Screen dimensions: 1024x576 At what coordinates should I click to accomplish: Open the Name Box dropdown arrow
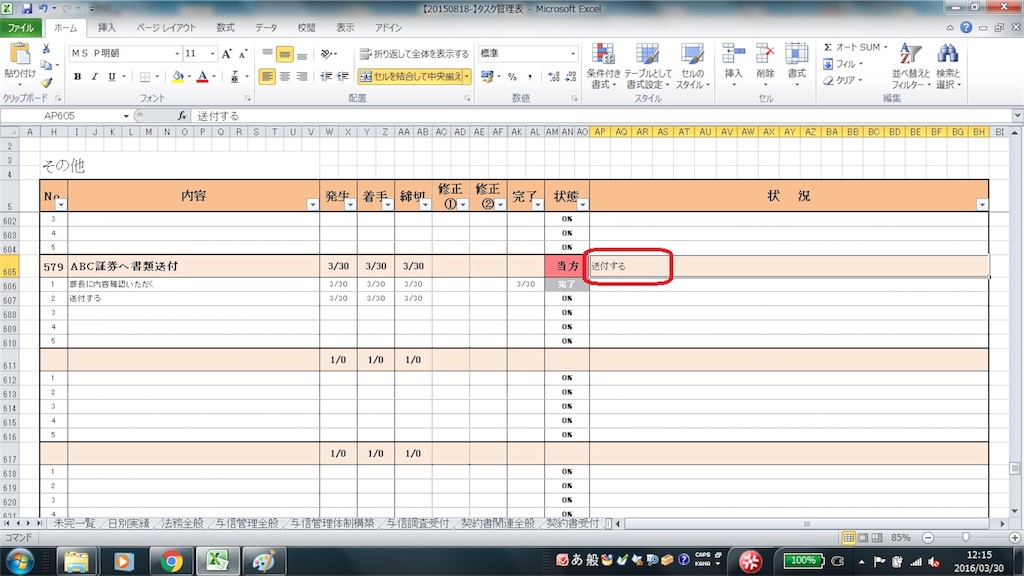point(126,116)
